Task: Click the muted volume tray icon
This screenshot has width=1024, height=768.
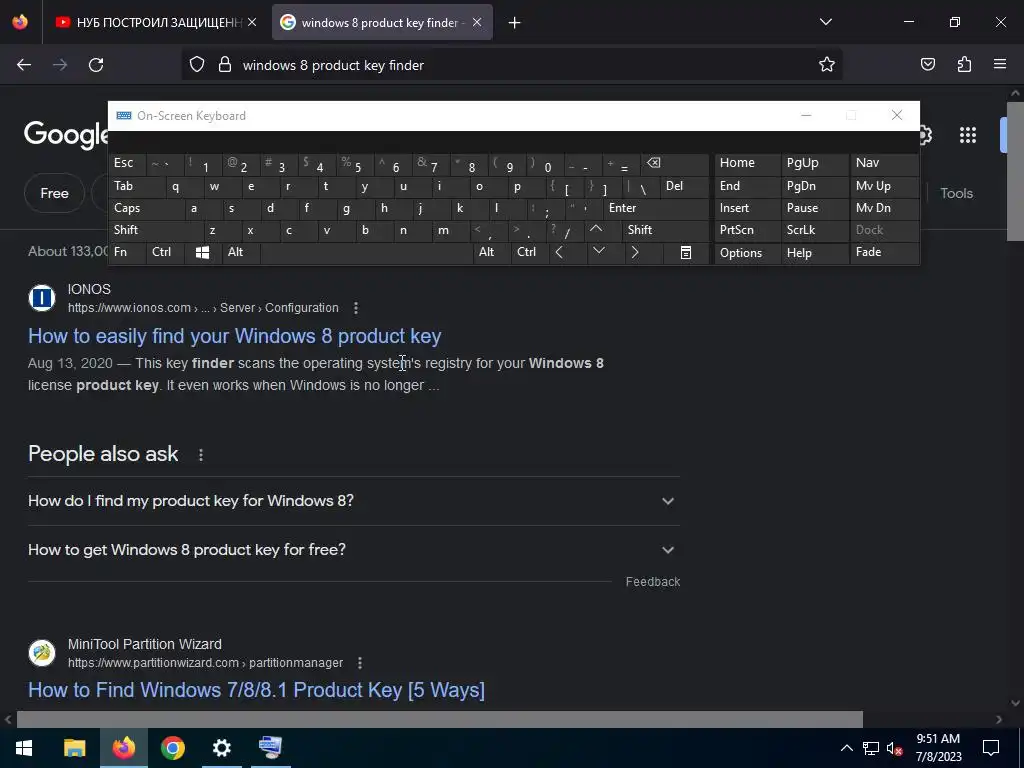Action: pyautogui.click(x=895, y=748)
